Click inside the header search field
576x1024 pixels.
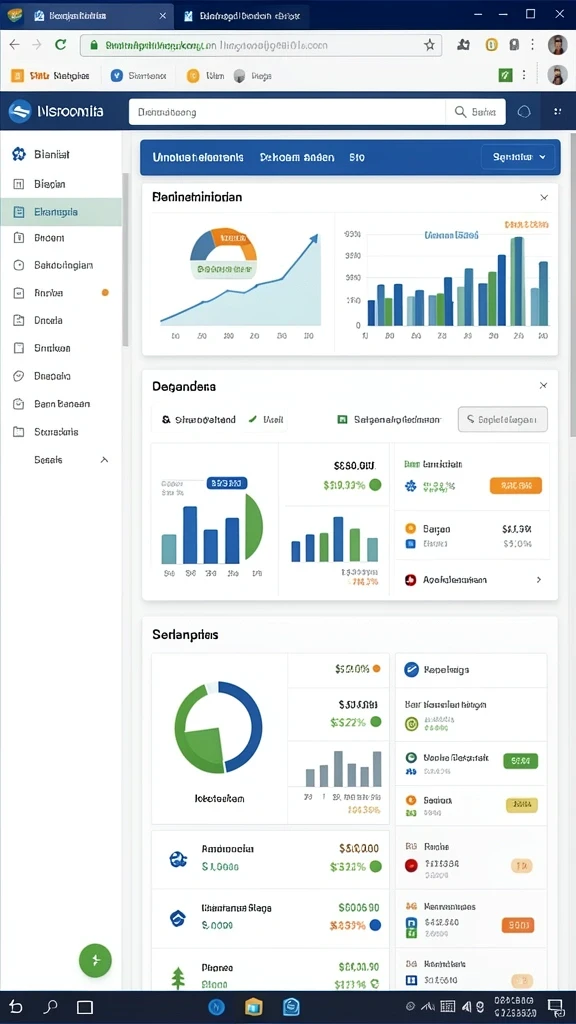click(x=287, y=112)
